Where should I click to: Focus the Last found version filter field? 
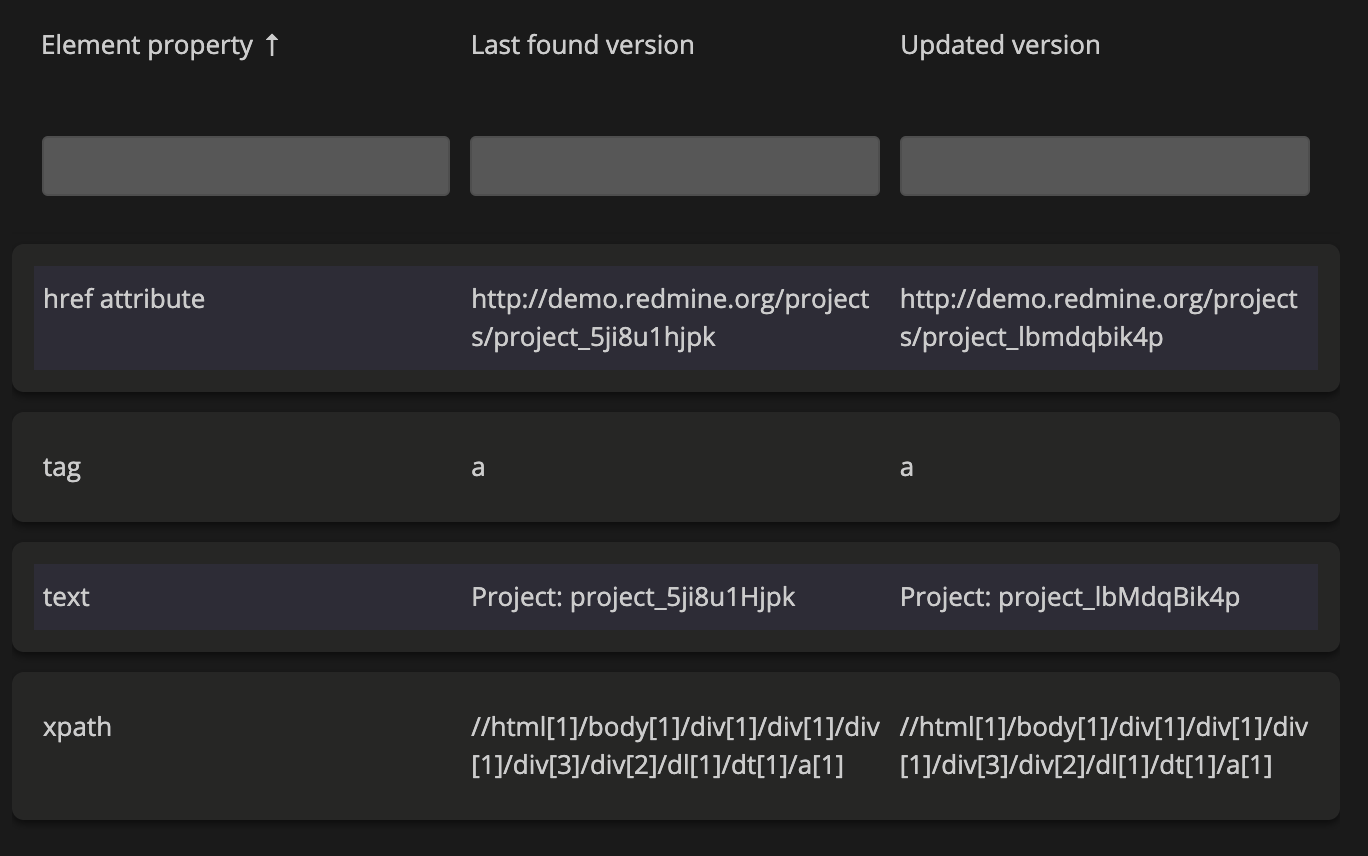click(x=675, y=166)
